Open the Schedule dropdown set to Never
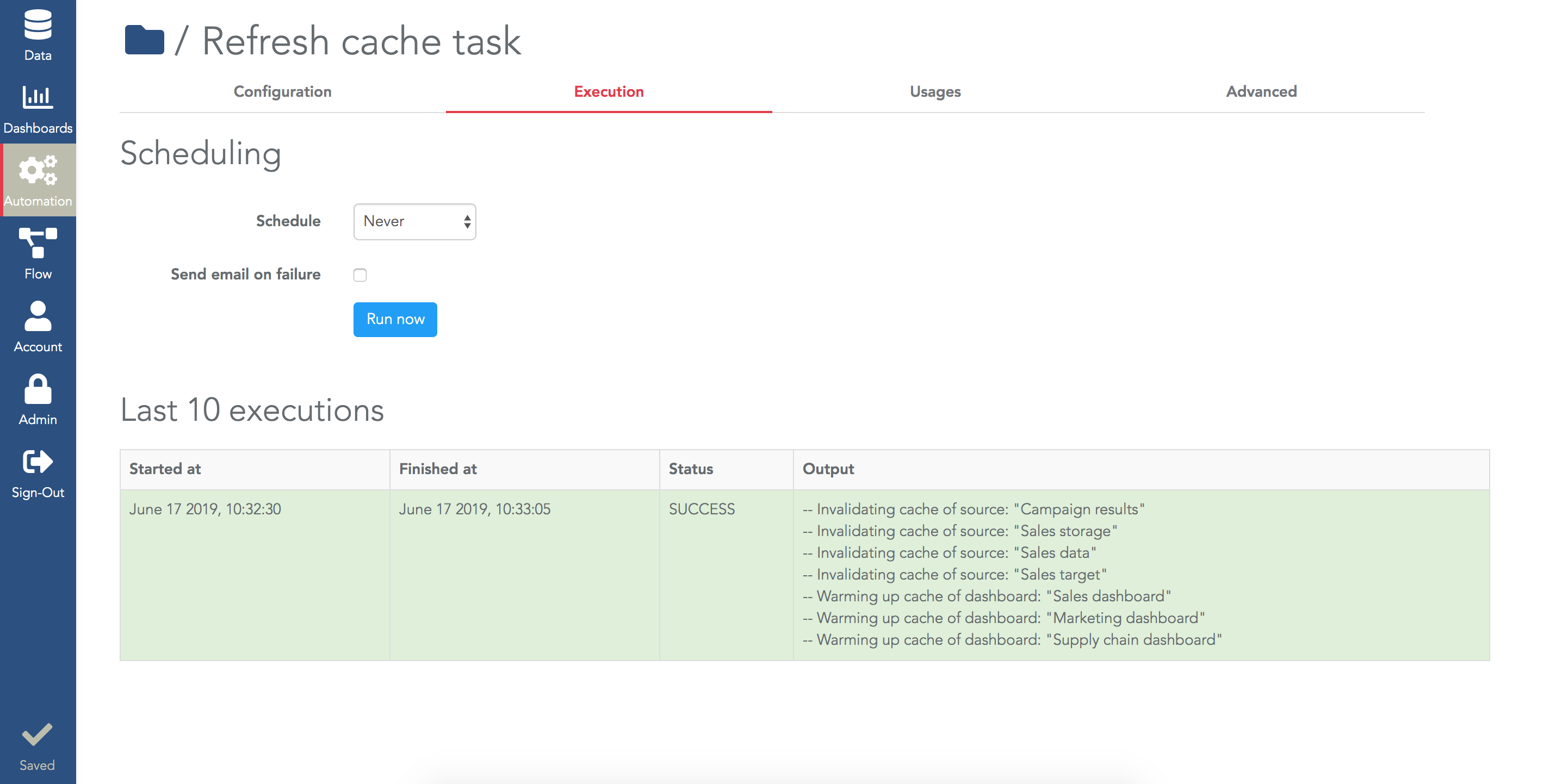The height and width of the screenshot is (784, 1562). coord(415,221)
